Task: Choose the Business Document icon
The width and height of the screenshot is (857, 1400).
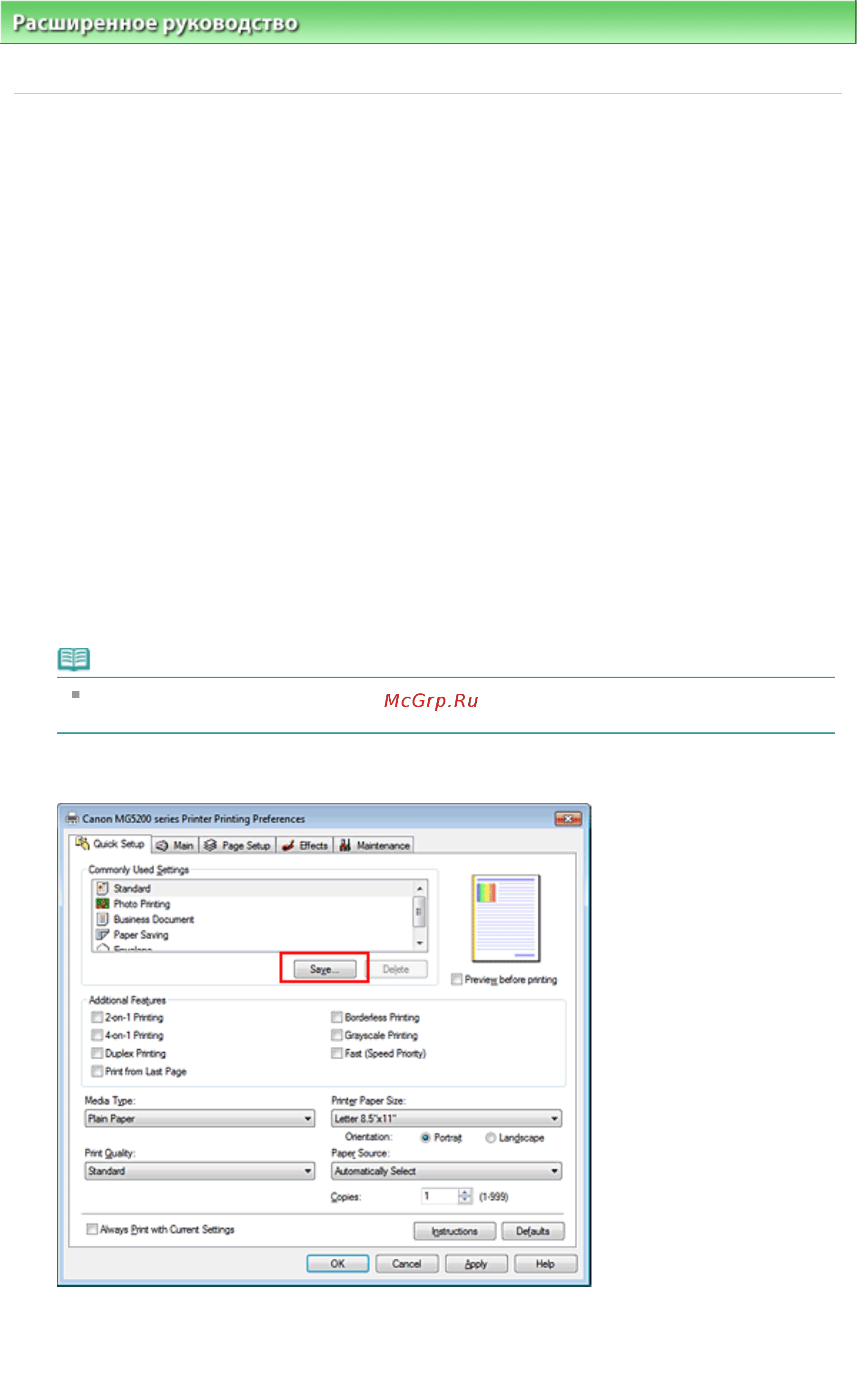Action: tap(102, 919)
